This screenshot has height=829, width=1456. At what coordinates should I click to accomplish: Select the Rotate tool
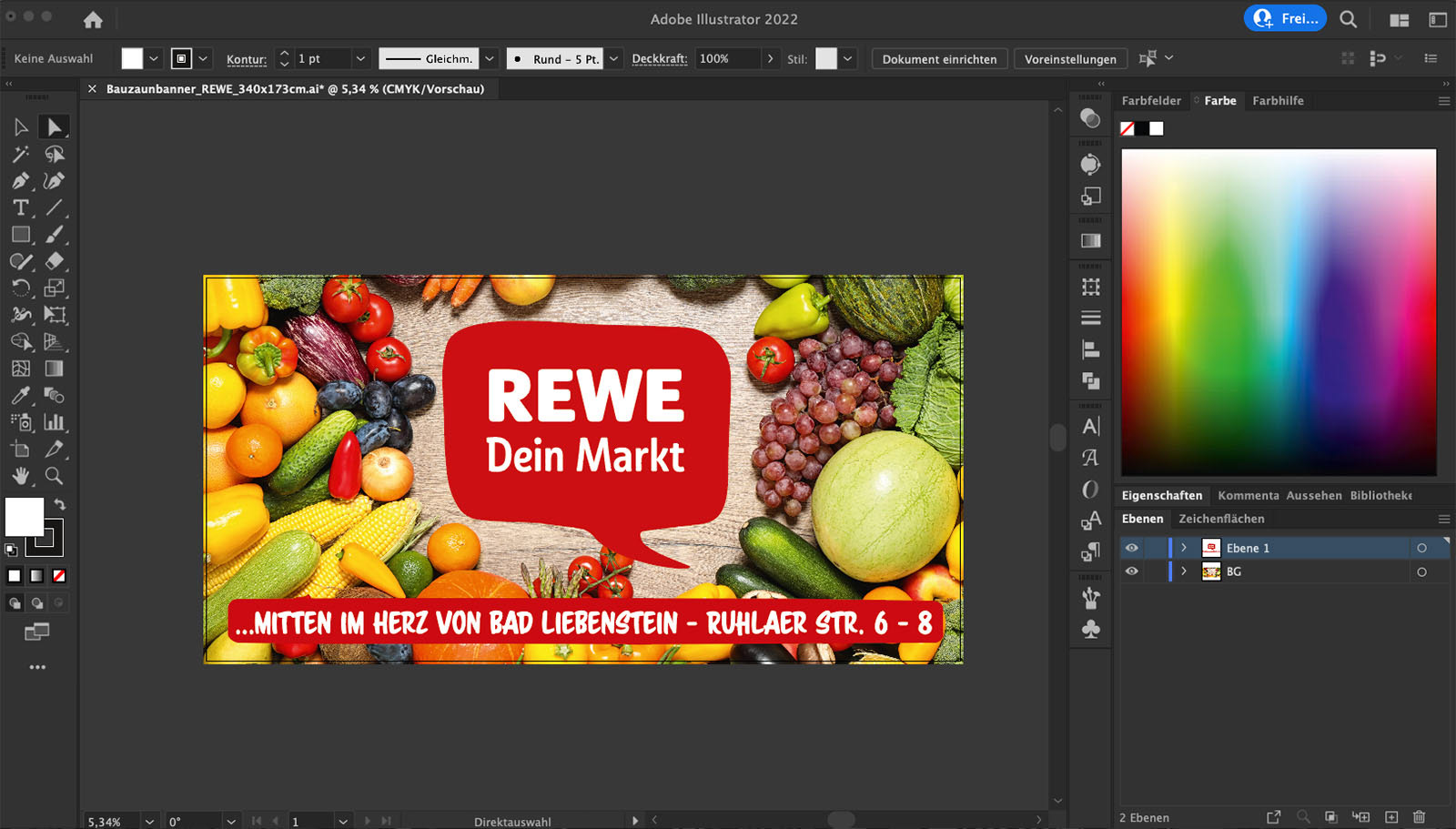21,288
